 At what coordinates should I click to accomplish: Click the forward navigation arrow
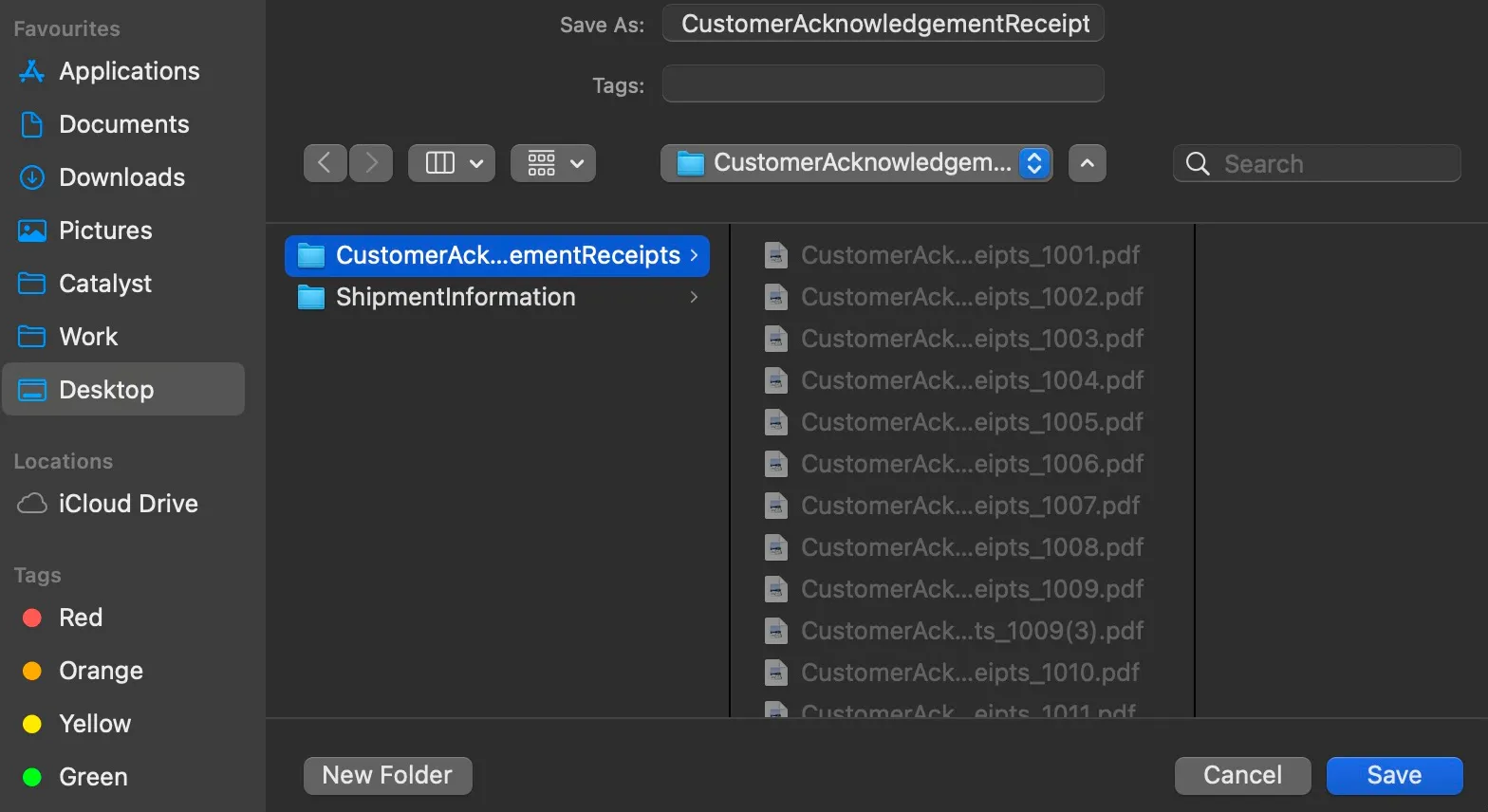(371, 163)
